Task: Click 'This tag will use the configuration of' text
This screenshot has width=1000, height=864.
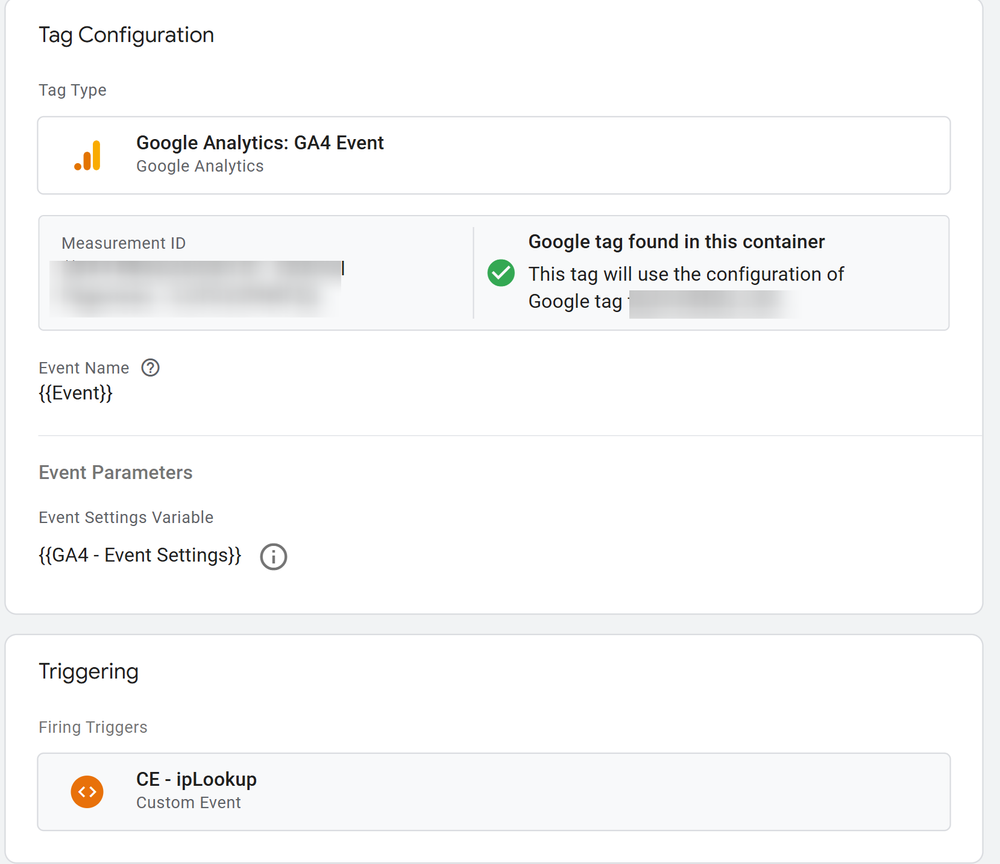Action: tap(686, 274)
